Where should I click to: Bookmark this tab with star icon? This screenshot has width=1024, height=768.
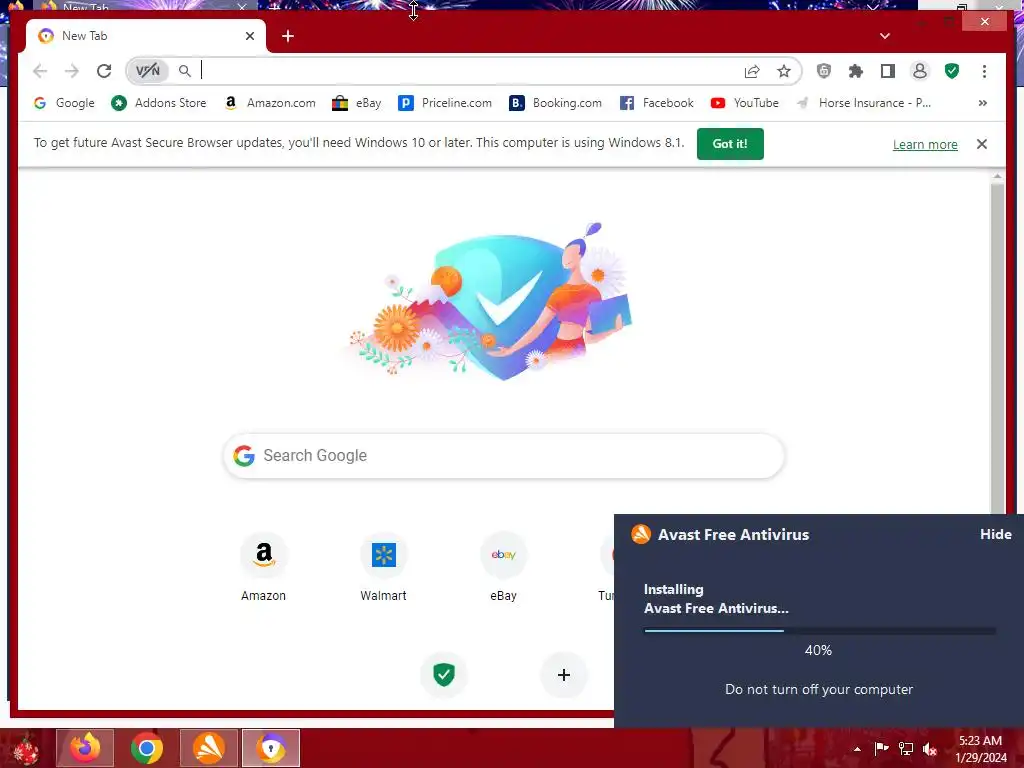(x=784, y=71)
